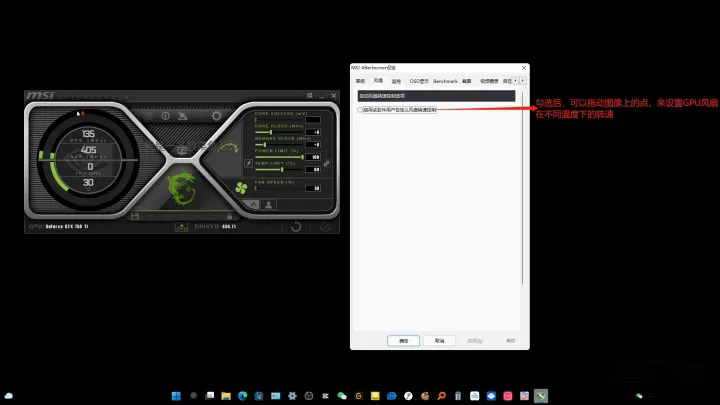Click the Core Clock value field
Viewport: 720px width, 405px height.
pos(313,132)
